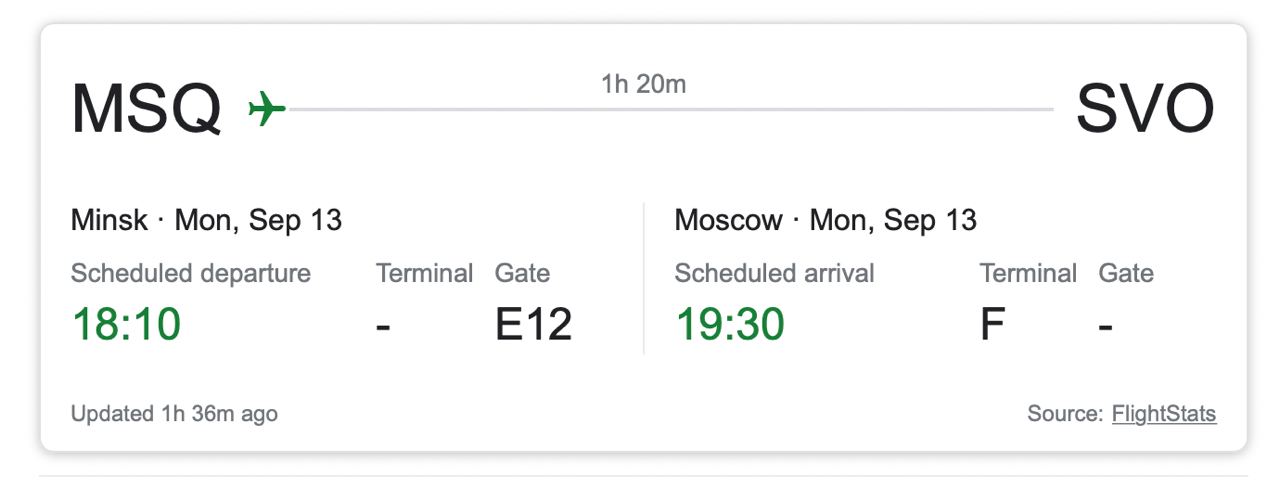Click the Updated 1h 36m ago text

coord(174,414)
